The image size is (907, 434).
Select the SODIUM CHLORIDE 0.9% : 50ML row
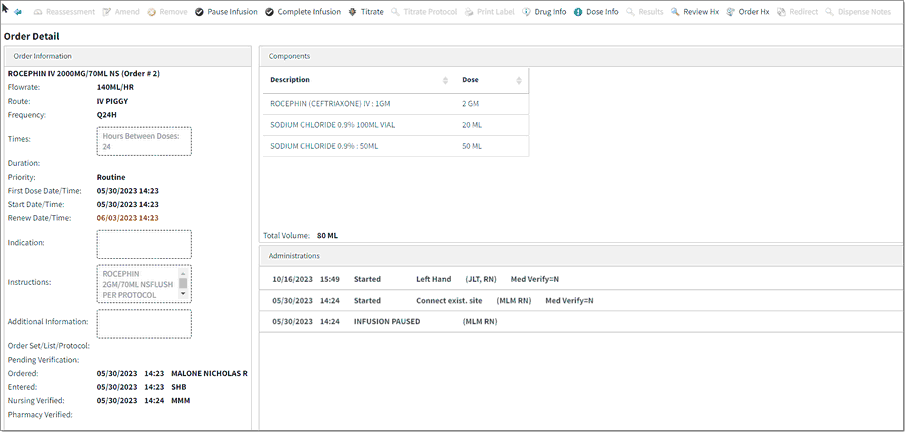396,146
